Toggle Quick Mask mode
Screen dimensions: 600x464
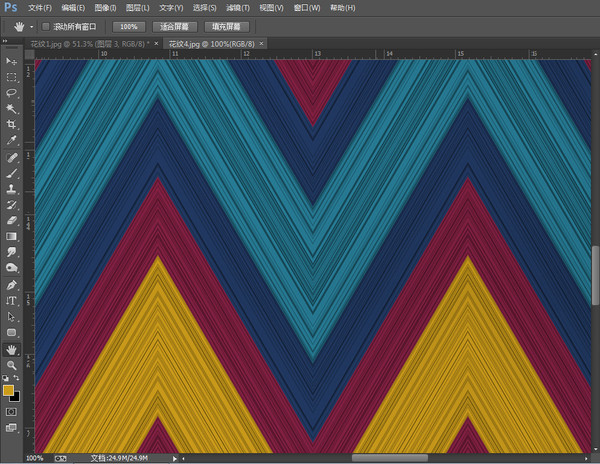(11, 412)
